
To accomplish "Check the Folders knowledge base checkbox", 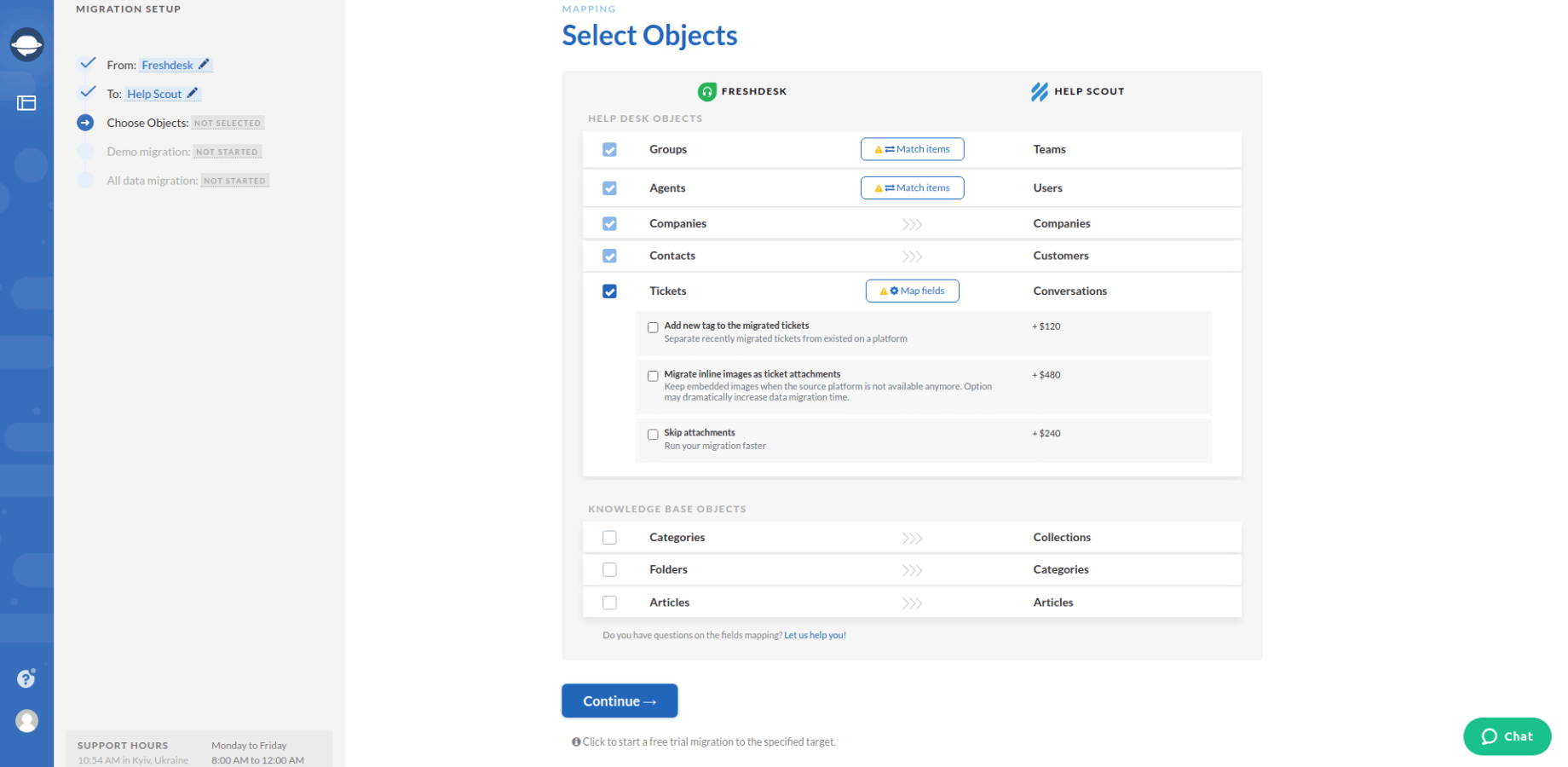I will (609, 570).
